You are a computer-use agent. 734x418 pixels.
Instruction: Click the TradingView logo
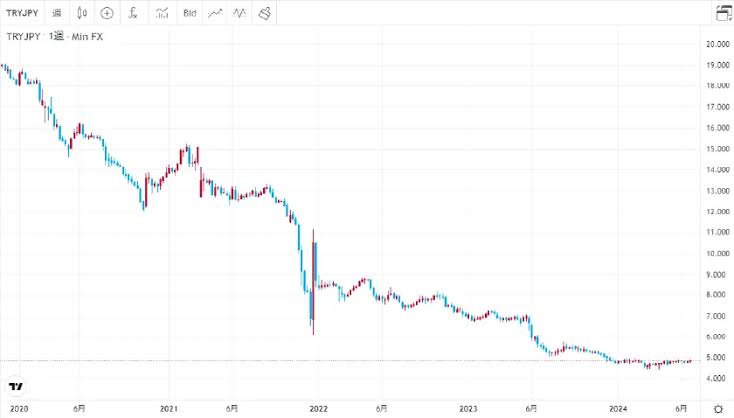[x=16, y=386]
